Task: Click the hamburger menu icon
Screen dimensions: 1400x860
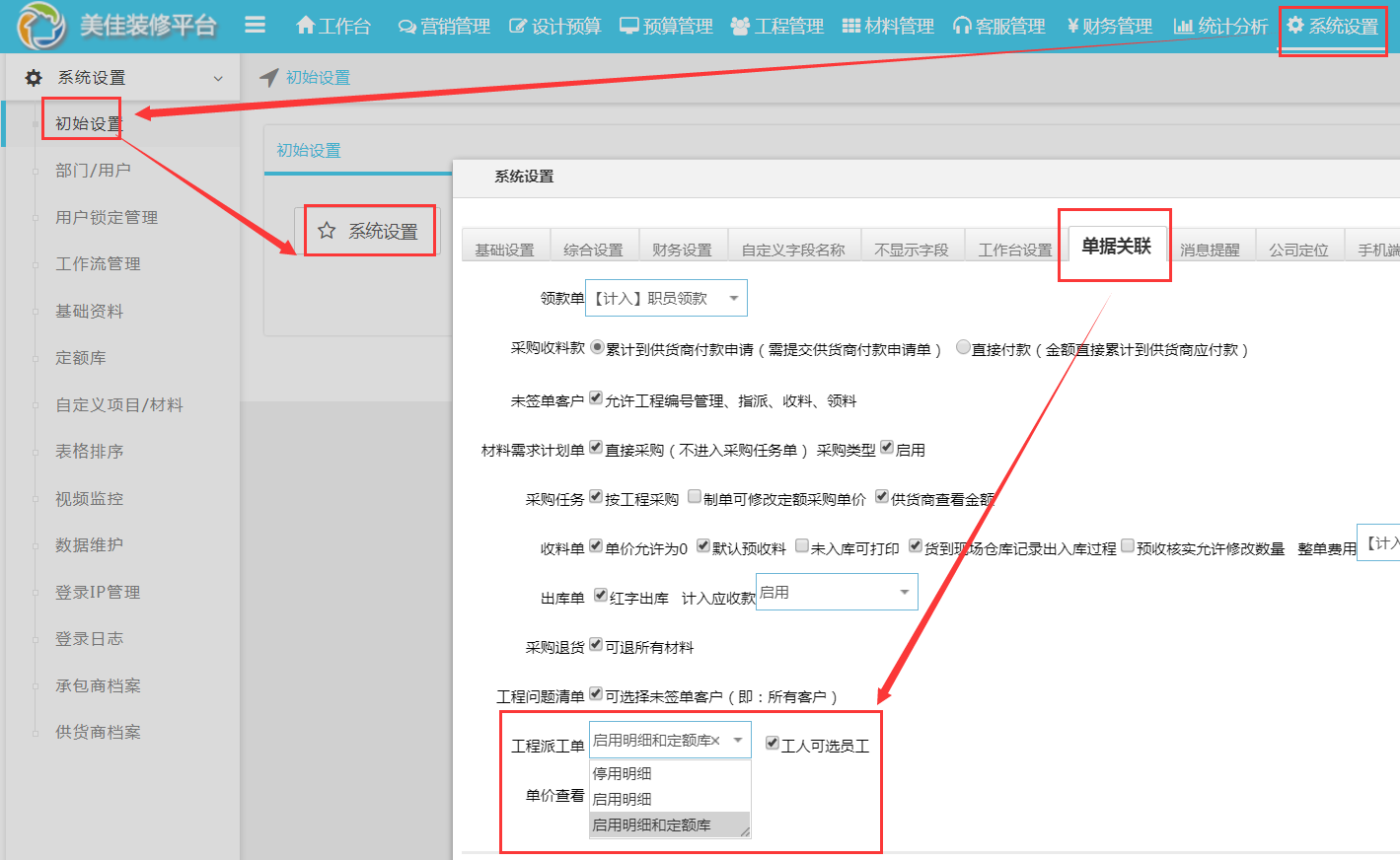Action: click(255, 25)
